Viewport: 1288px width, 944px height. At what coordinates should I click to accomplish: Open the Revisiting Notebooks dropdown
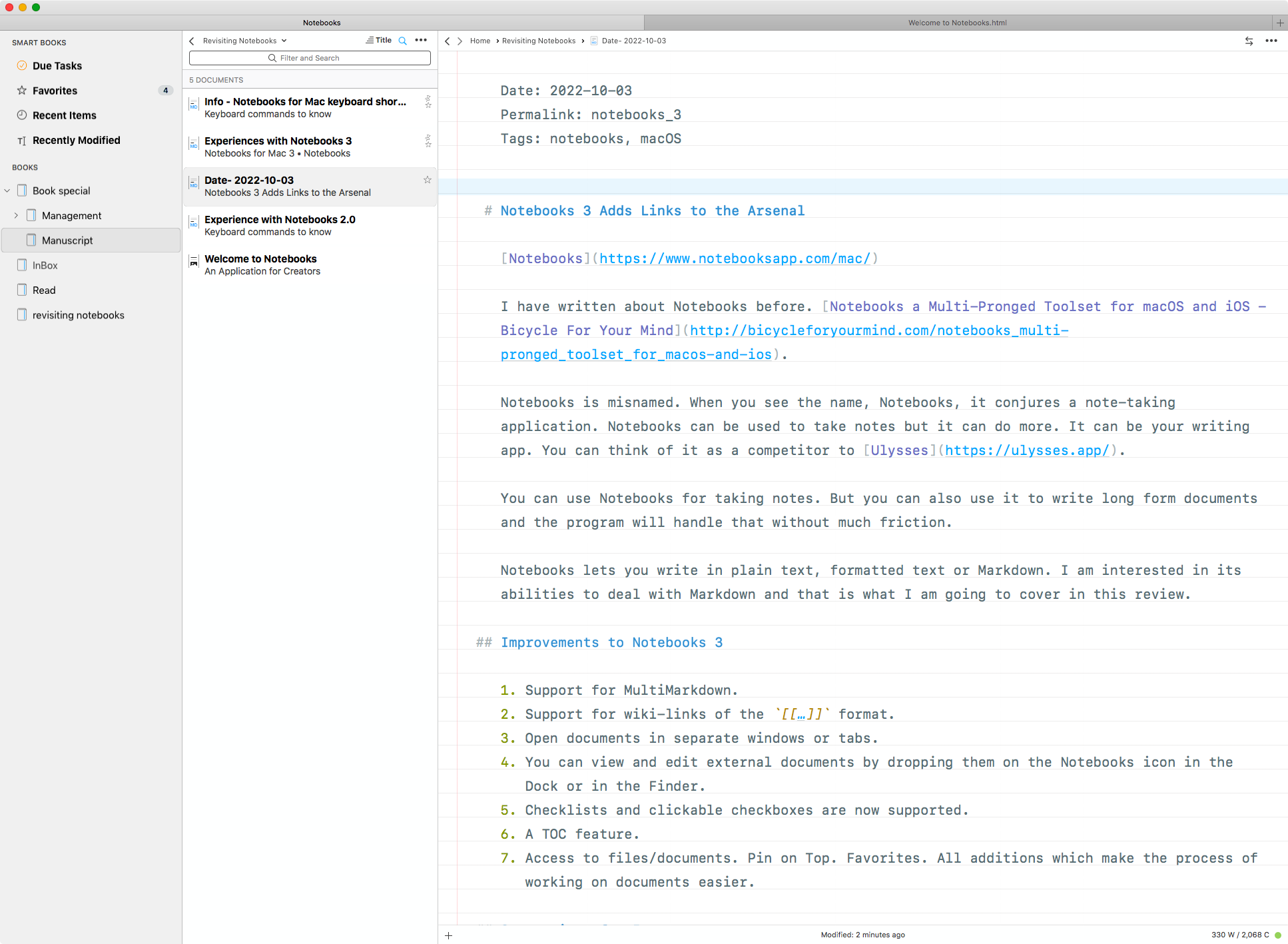point(244,41)
